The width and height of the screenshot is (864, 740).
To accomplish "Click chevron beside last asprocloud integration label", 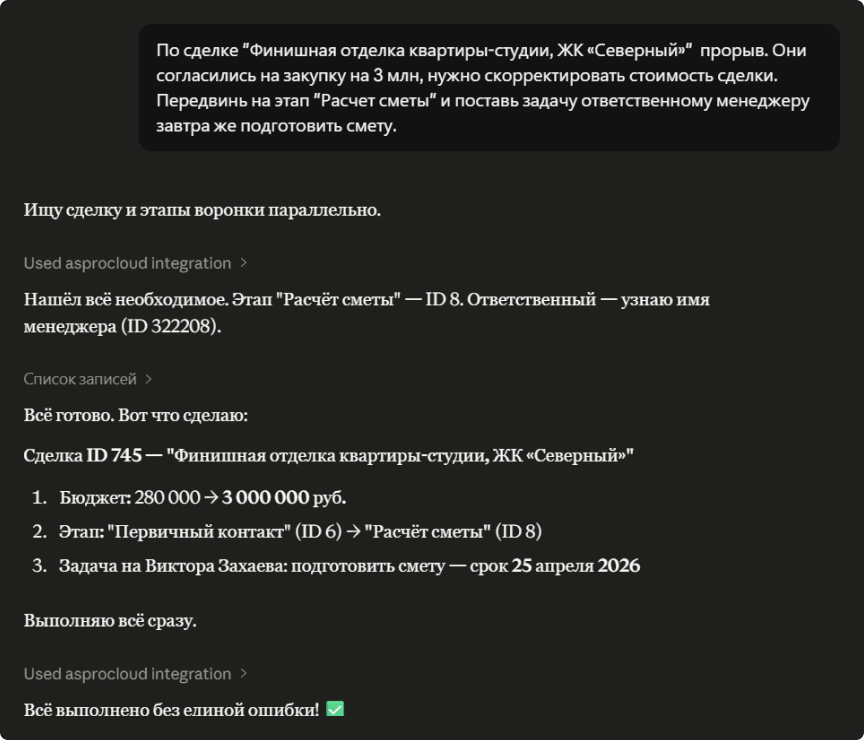I will (244, 674).
